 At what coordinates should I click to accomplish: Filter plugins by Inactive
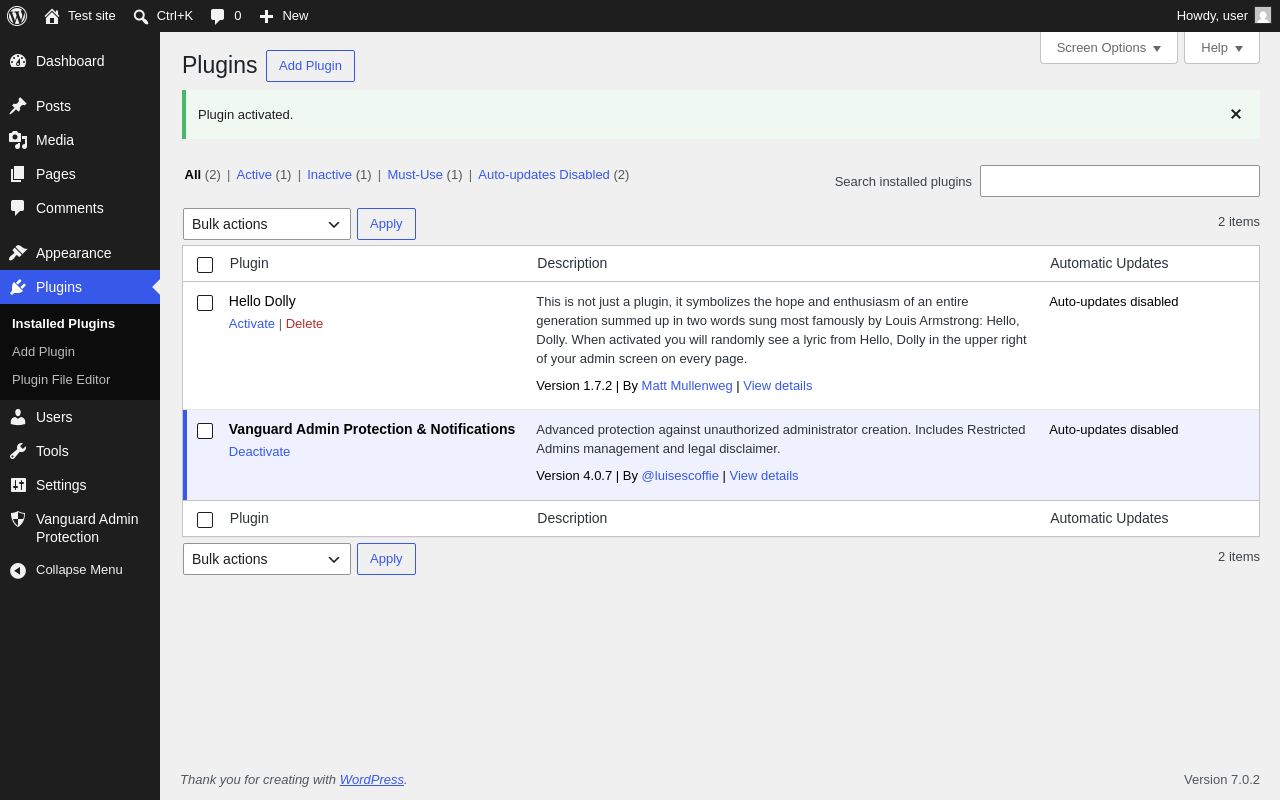coord(329,175)
